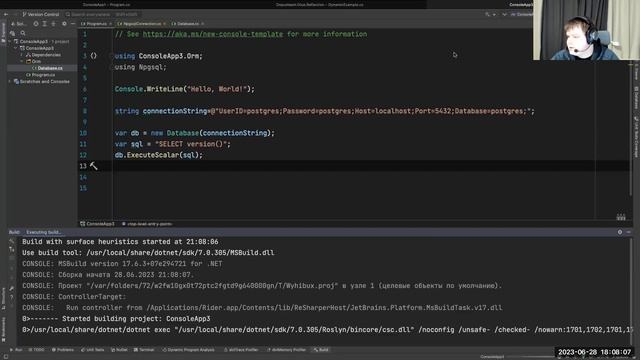
Task: Toggle the Bookmarks tab on left sidebar
Action: coord(3,330)
